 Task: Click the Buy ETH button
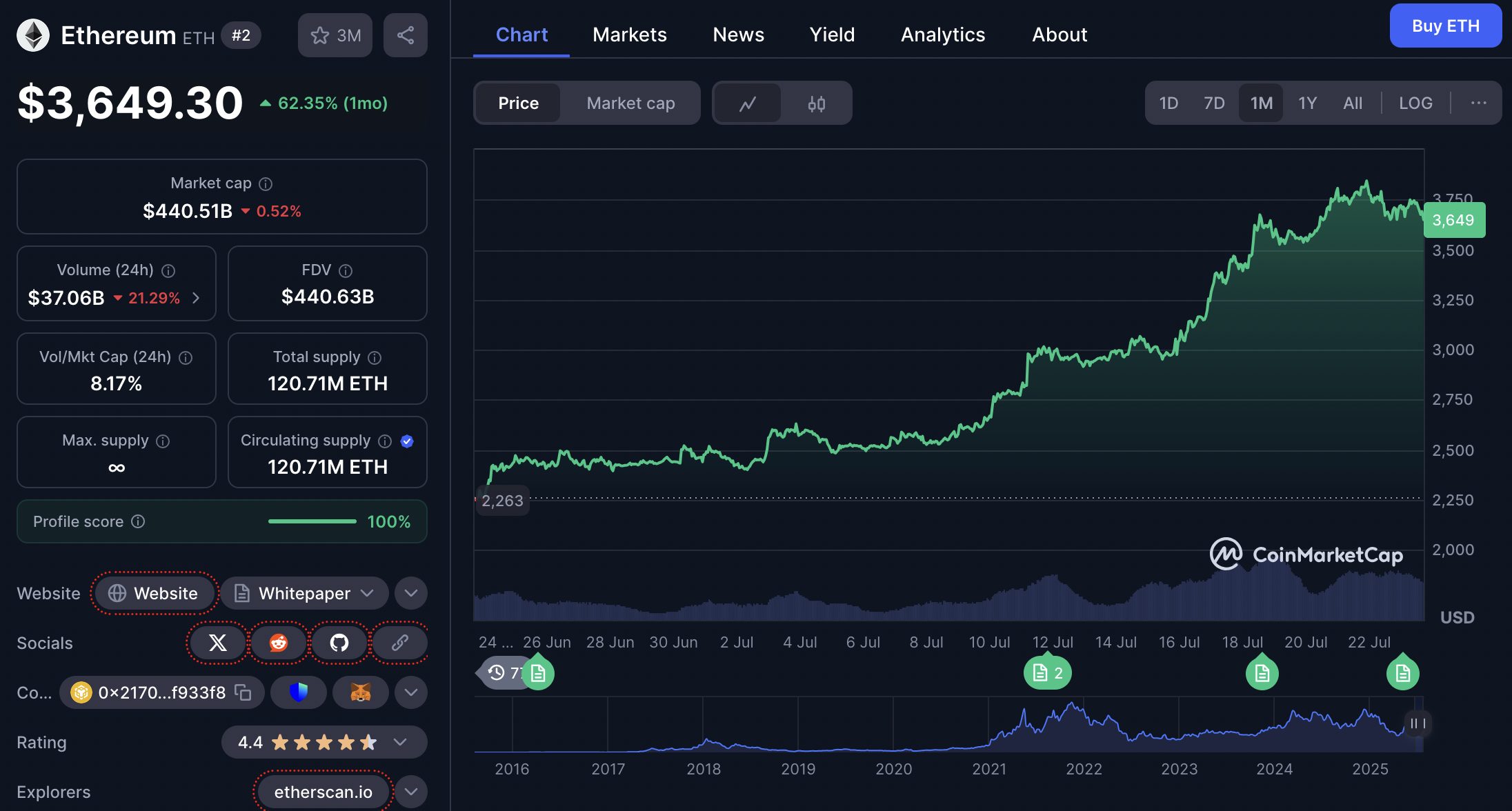point(1446,26)
